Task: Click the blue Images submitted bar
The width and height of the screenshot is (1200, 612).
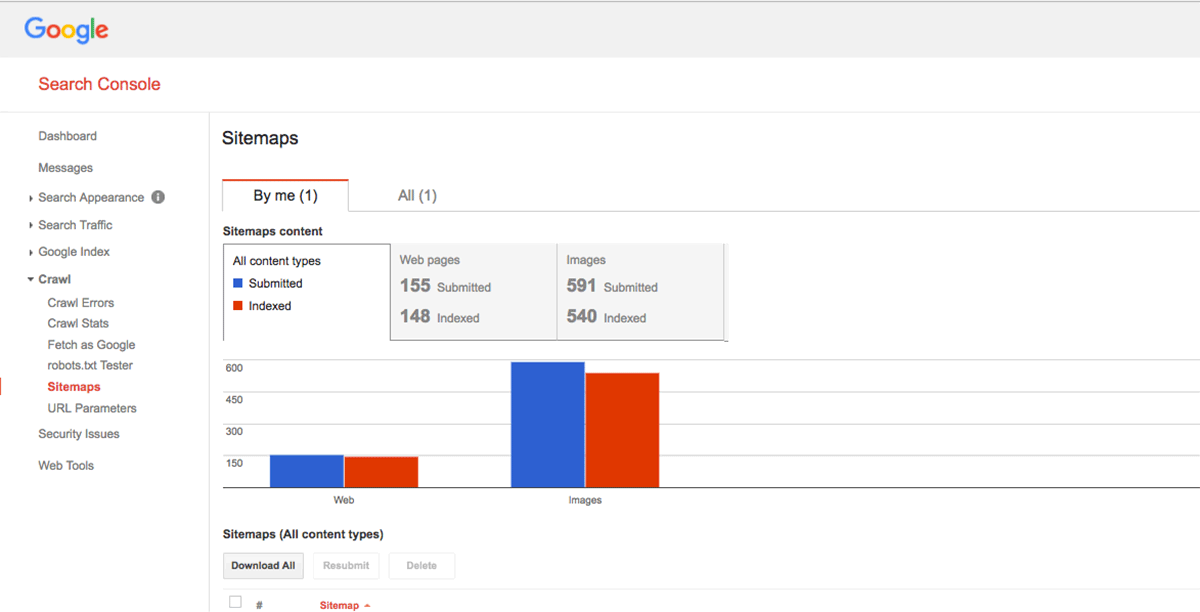Action: coord(548,425)
